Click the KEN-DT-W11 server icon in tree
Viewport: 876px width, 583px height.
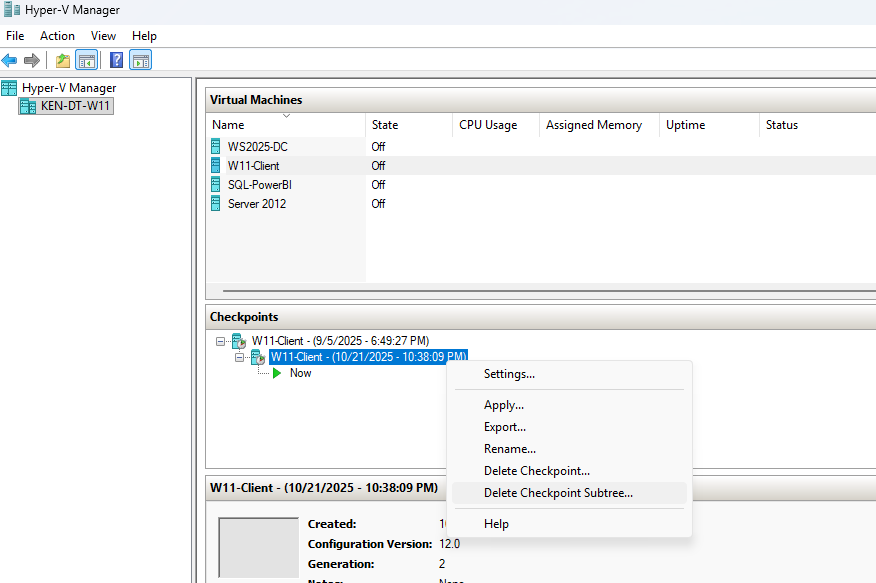click(28, 106)
